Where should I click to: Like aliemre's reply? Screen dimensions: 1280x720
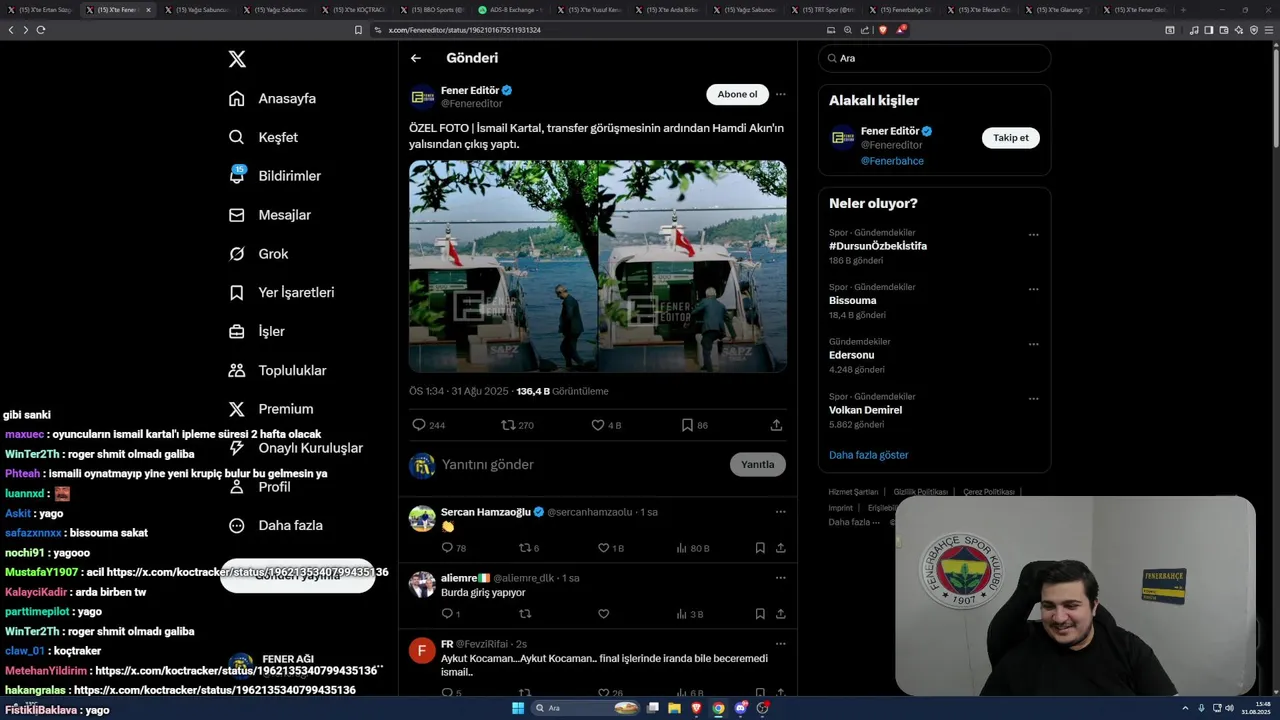pyautogui.click(x=603, y=614)
